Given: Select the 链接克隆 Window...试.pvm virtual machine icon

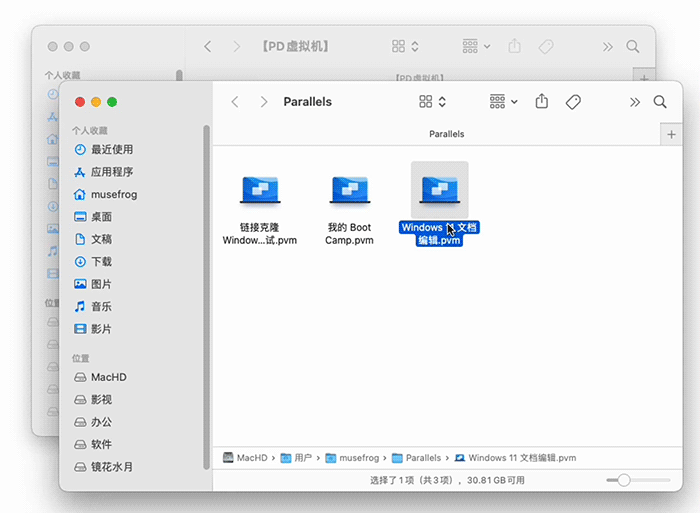Looking at the screenshot, I should (260, 191).
